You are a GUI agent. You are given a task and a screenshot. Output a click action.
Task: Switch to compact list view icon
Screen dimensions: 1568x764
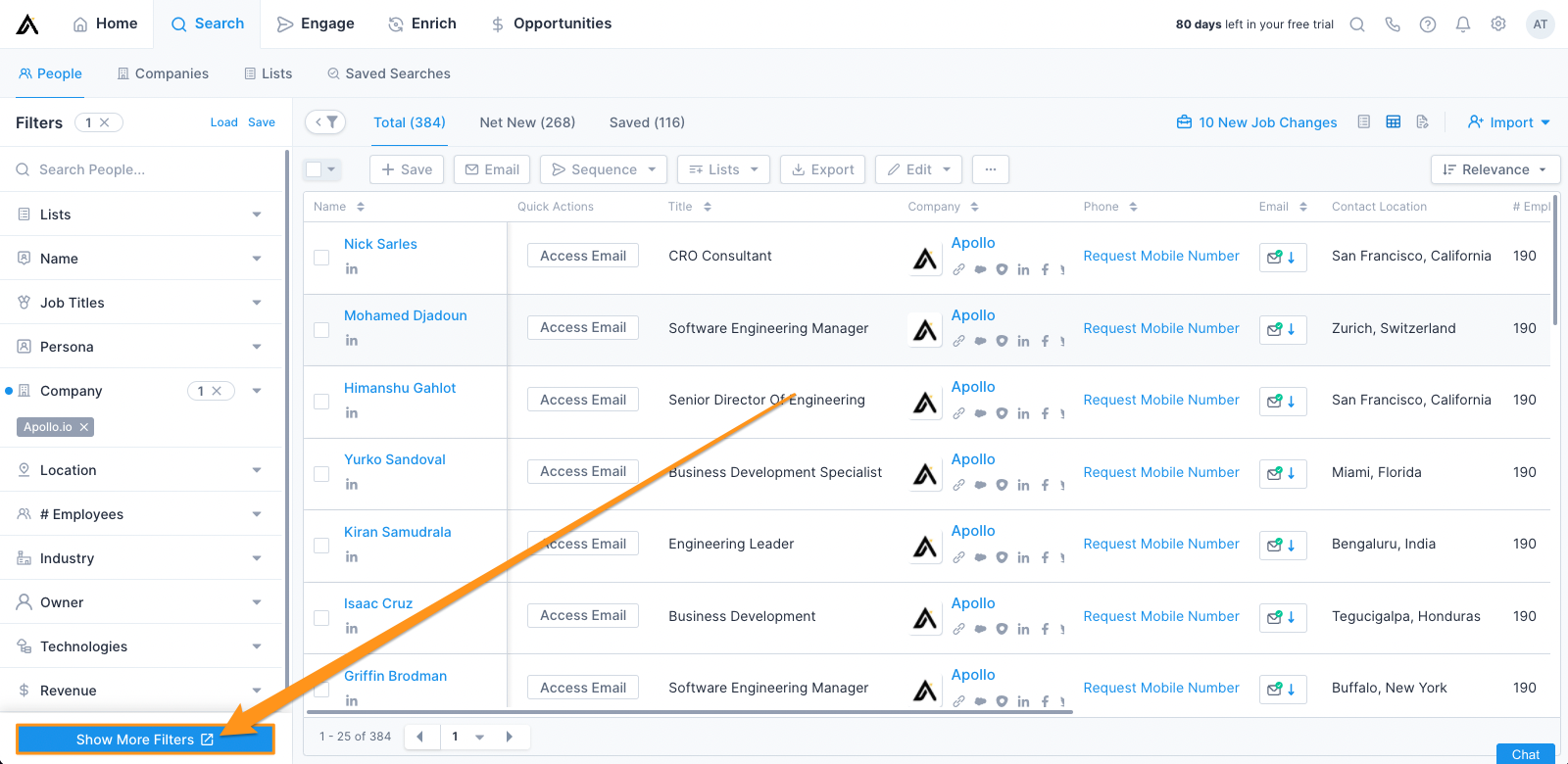click(x=1364, y=122)
